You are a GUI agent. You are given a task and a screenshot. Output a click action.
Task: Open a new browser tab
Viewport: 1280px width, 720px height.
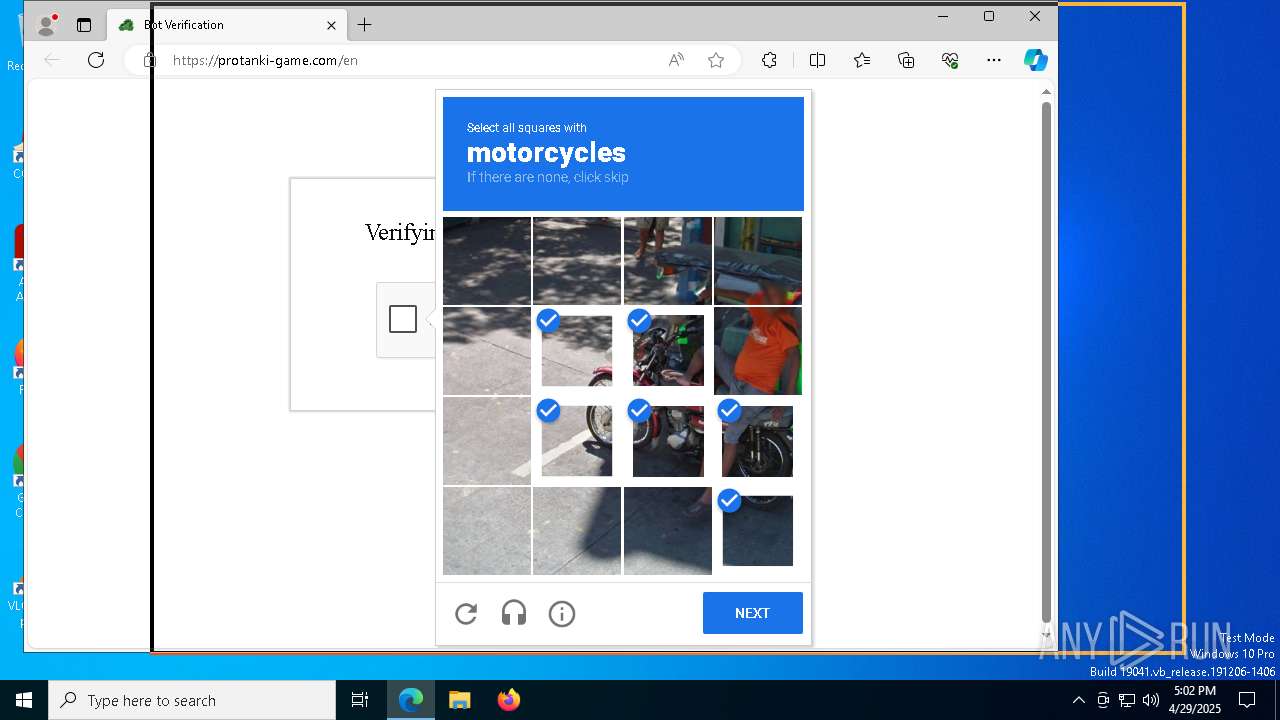[365, 25]
